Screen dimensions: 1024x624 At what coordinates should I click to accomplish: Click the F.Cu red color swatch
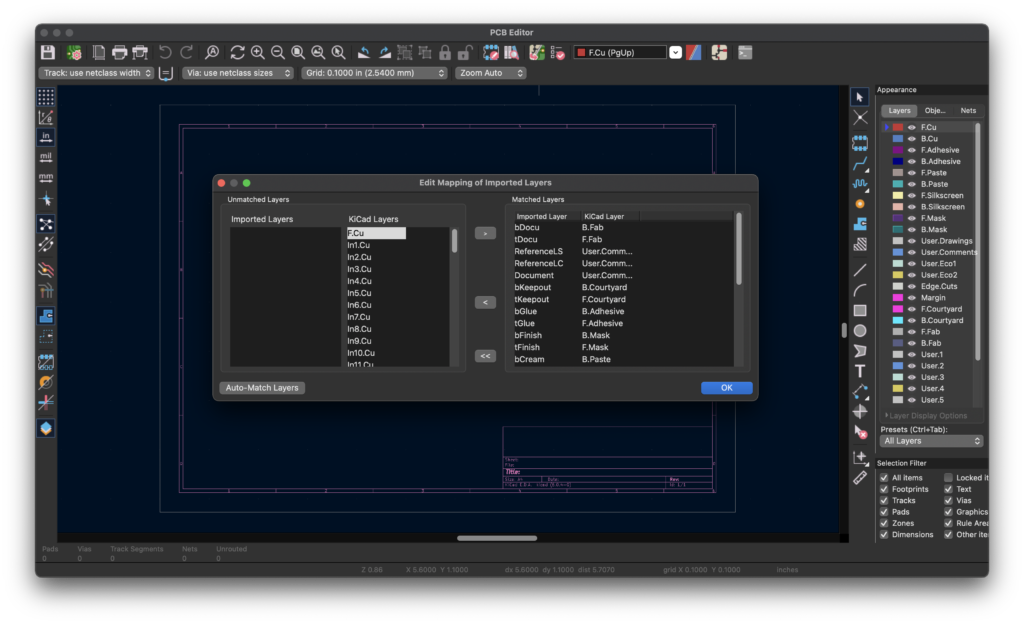click(898, 127)
